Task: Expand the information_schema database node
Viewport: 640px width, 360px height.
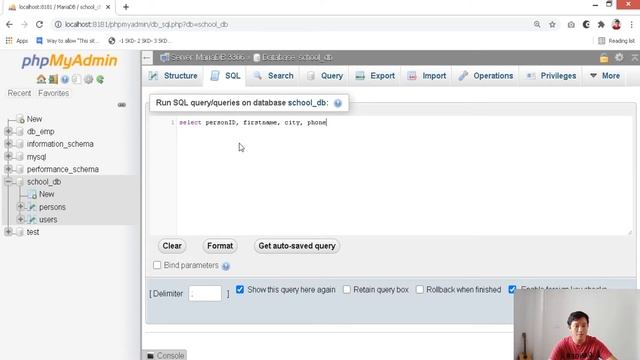Action: [8, 144]
